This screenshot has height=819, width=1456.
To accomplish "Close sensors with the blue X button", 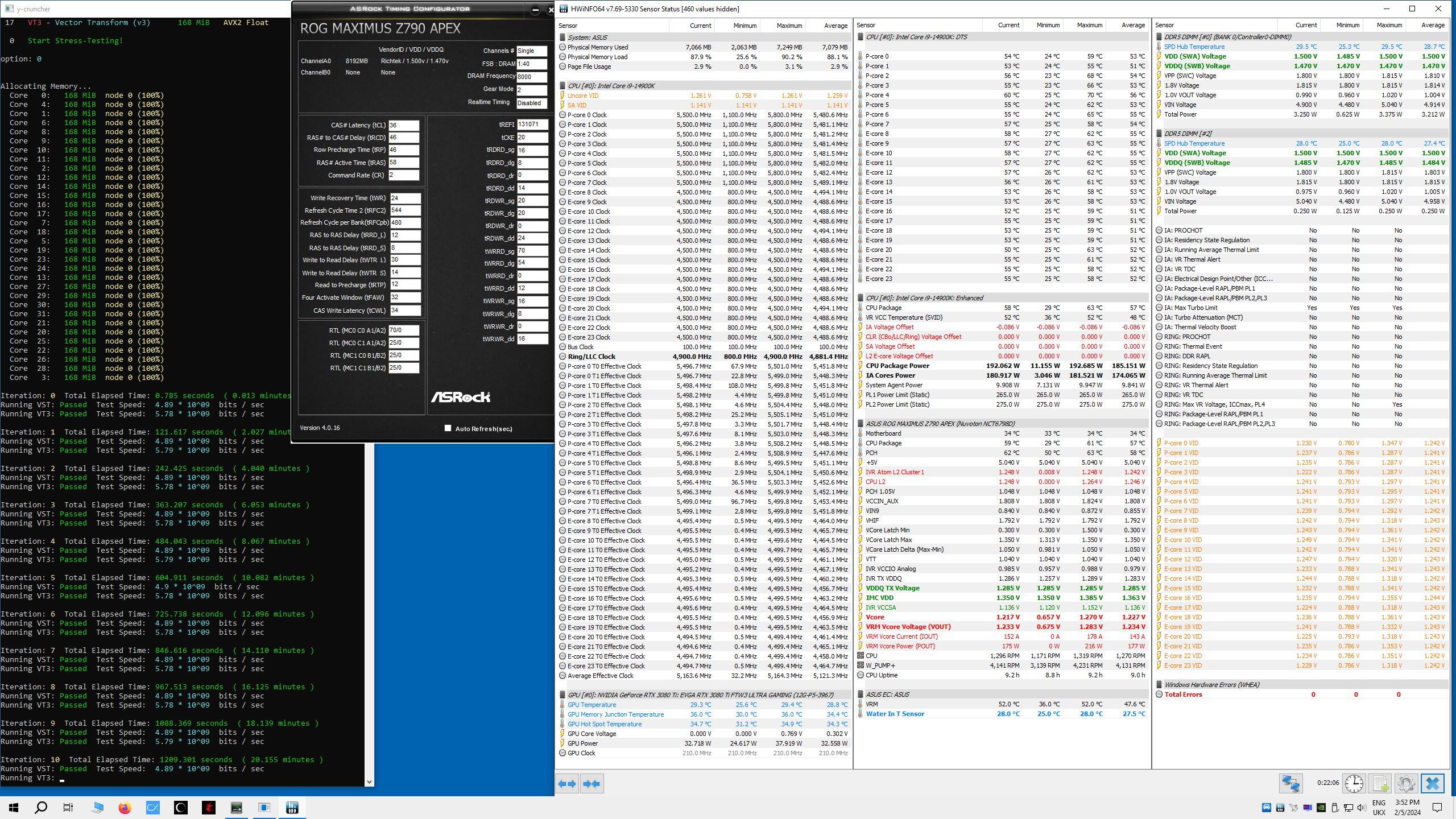I will point(1432,784).
